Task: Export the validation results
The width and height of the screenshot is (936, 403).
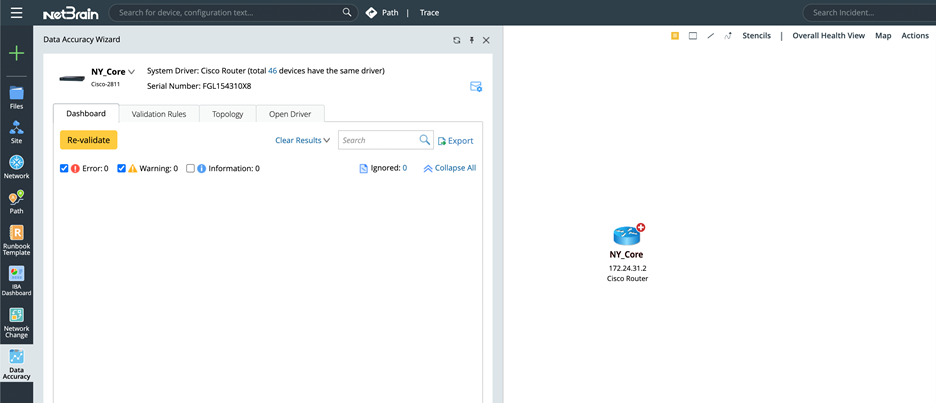Action: (455, 141)
